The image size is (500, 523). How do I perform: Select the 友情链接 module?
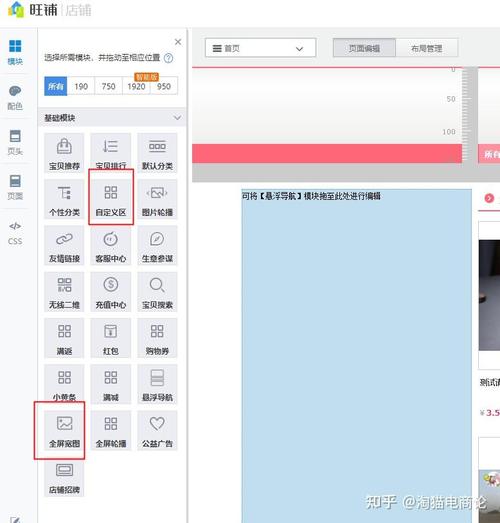64,245
